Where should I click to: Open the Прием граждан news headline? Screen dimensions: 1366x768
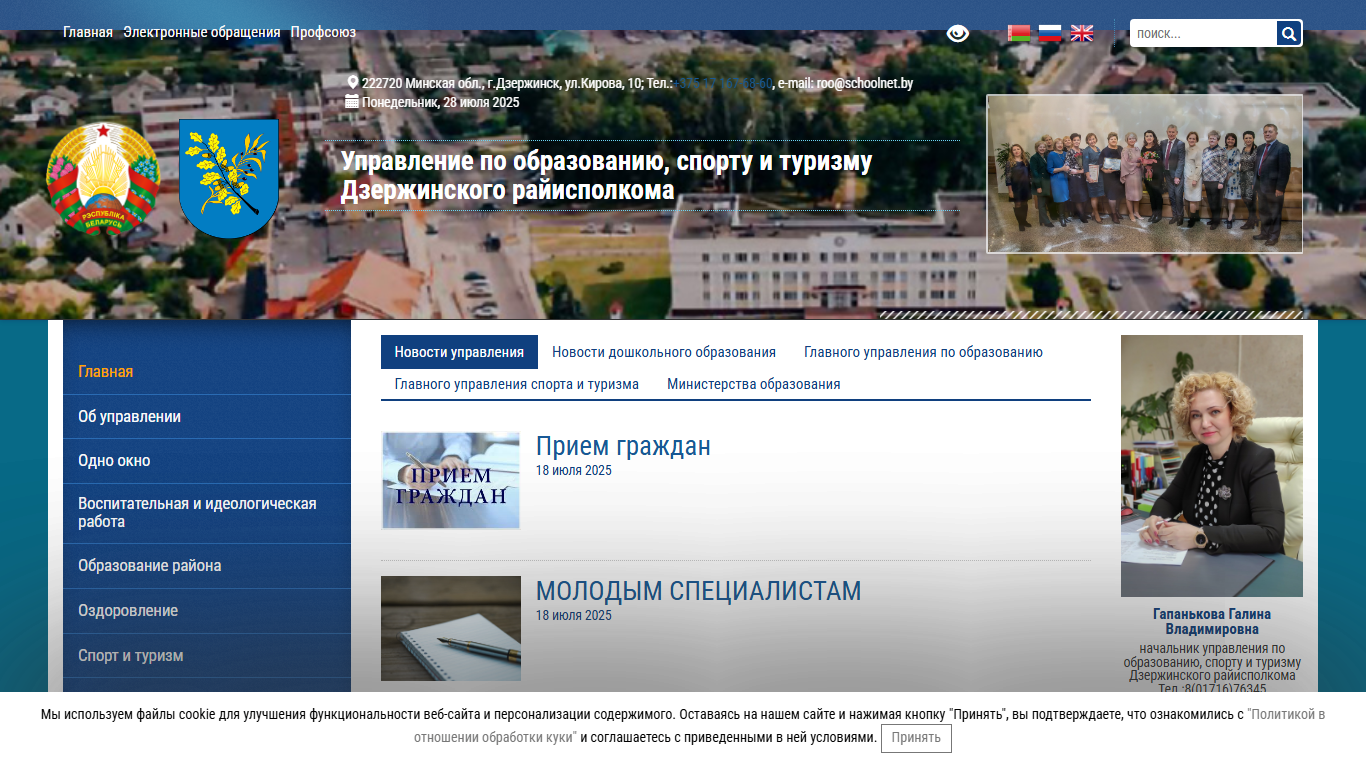tap(623, 446)
